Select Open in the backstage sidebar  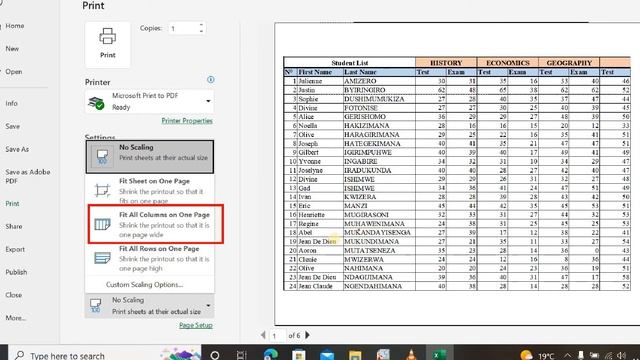pos(14,71)
